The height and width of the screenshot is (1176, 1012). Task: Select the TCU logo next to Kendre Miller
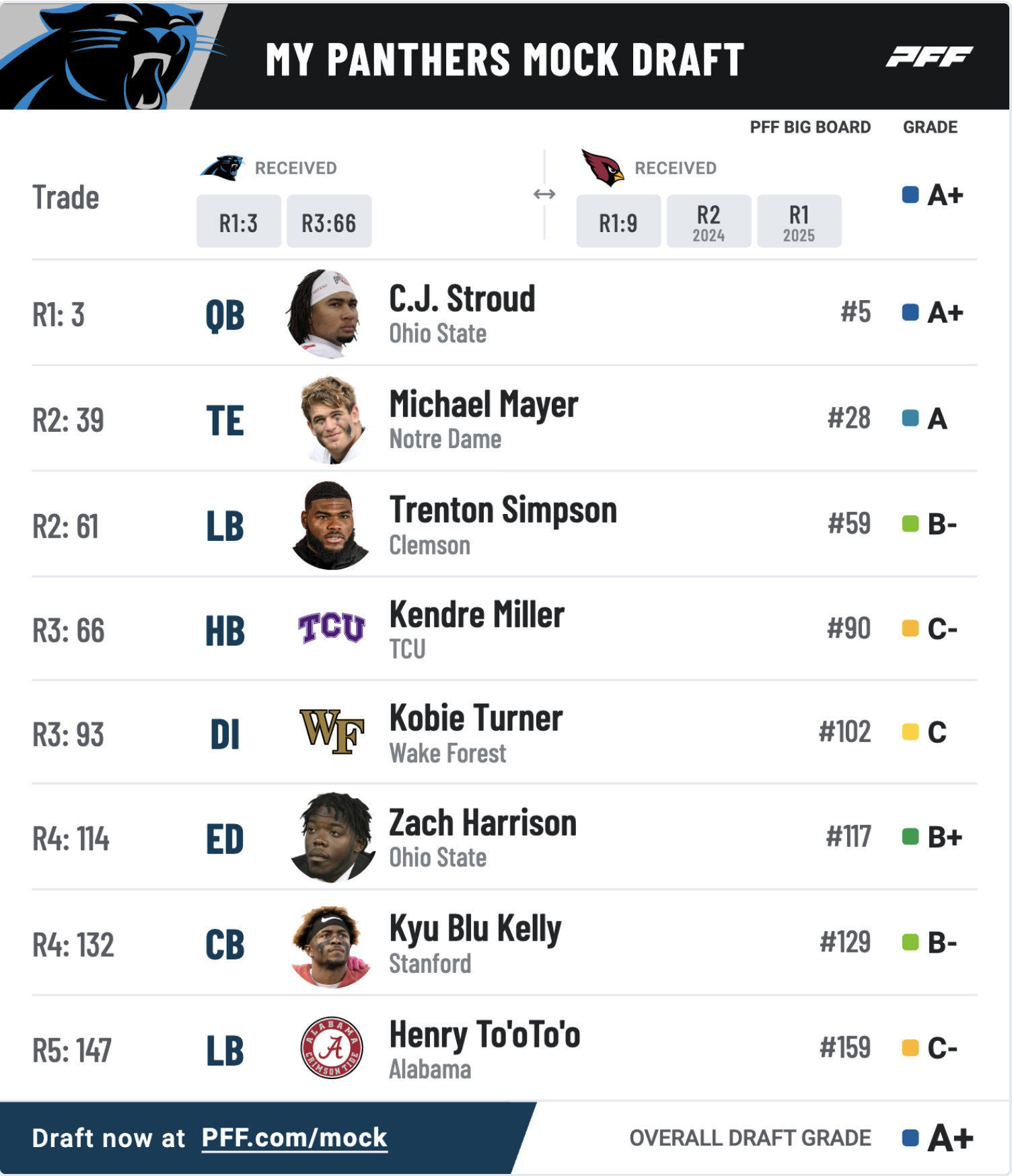[x=332, y=628]
